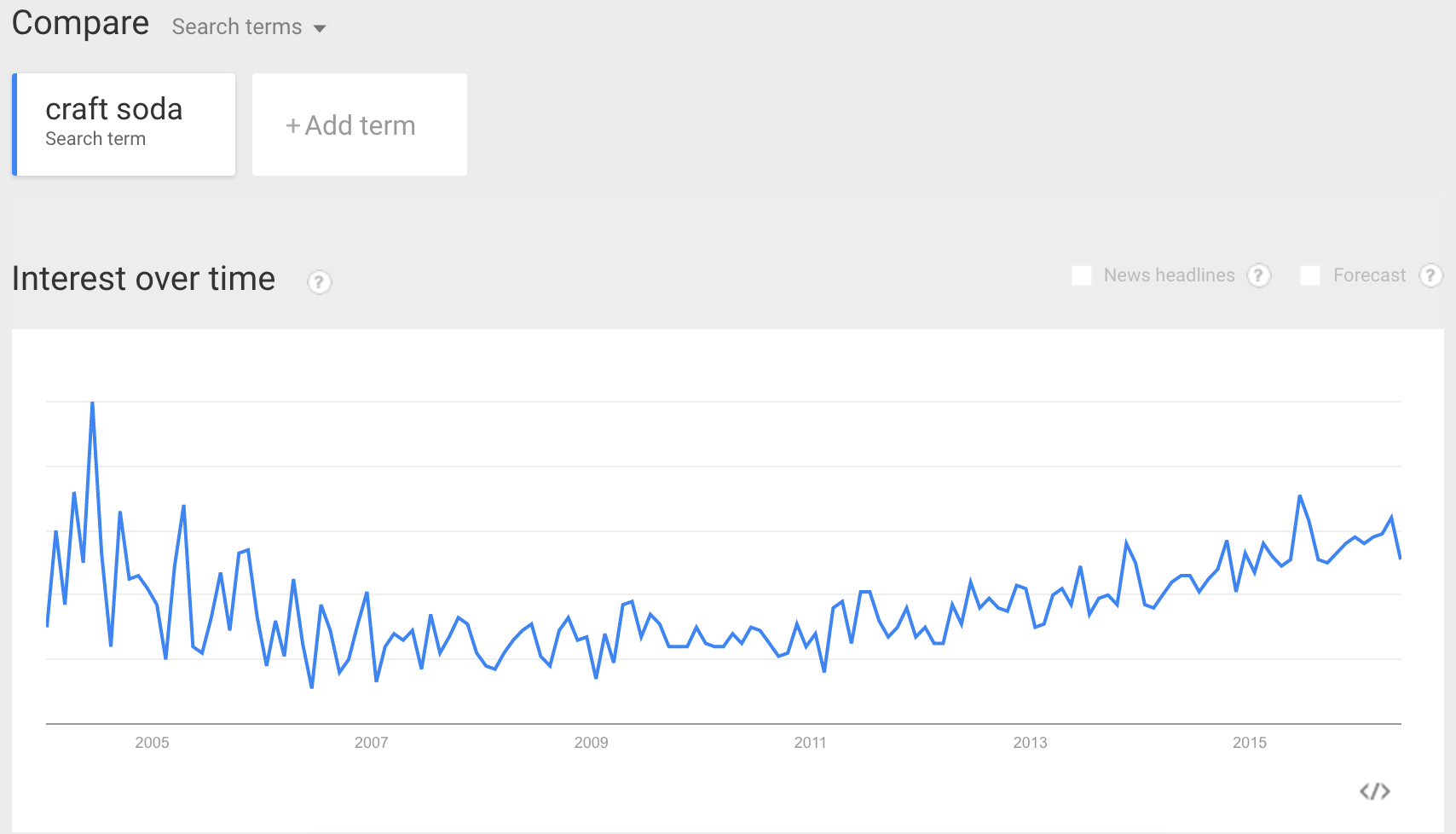
Task: Expand the Search terms dropdown
Action: (248, 27)
